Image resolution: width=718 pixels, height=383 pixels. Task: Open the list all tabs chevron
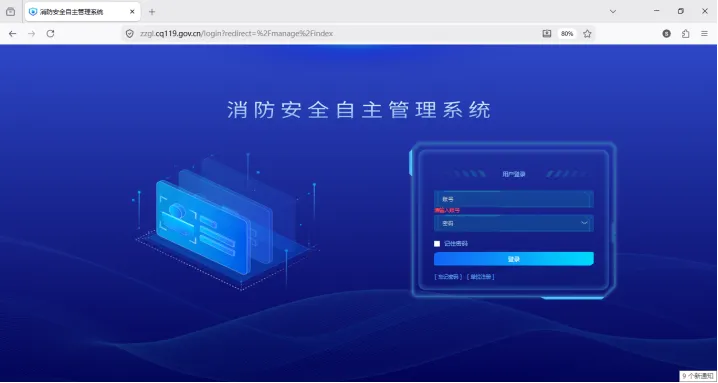click(x=613, y=11)
